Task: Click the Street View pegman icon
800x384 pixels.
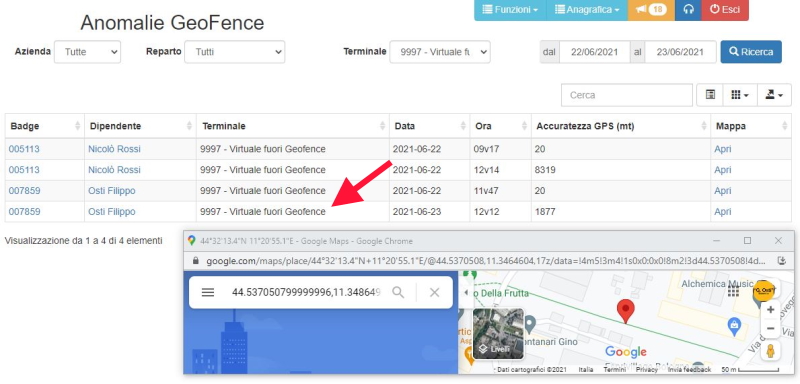Action: 770,351
